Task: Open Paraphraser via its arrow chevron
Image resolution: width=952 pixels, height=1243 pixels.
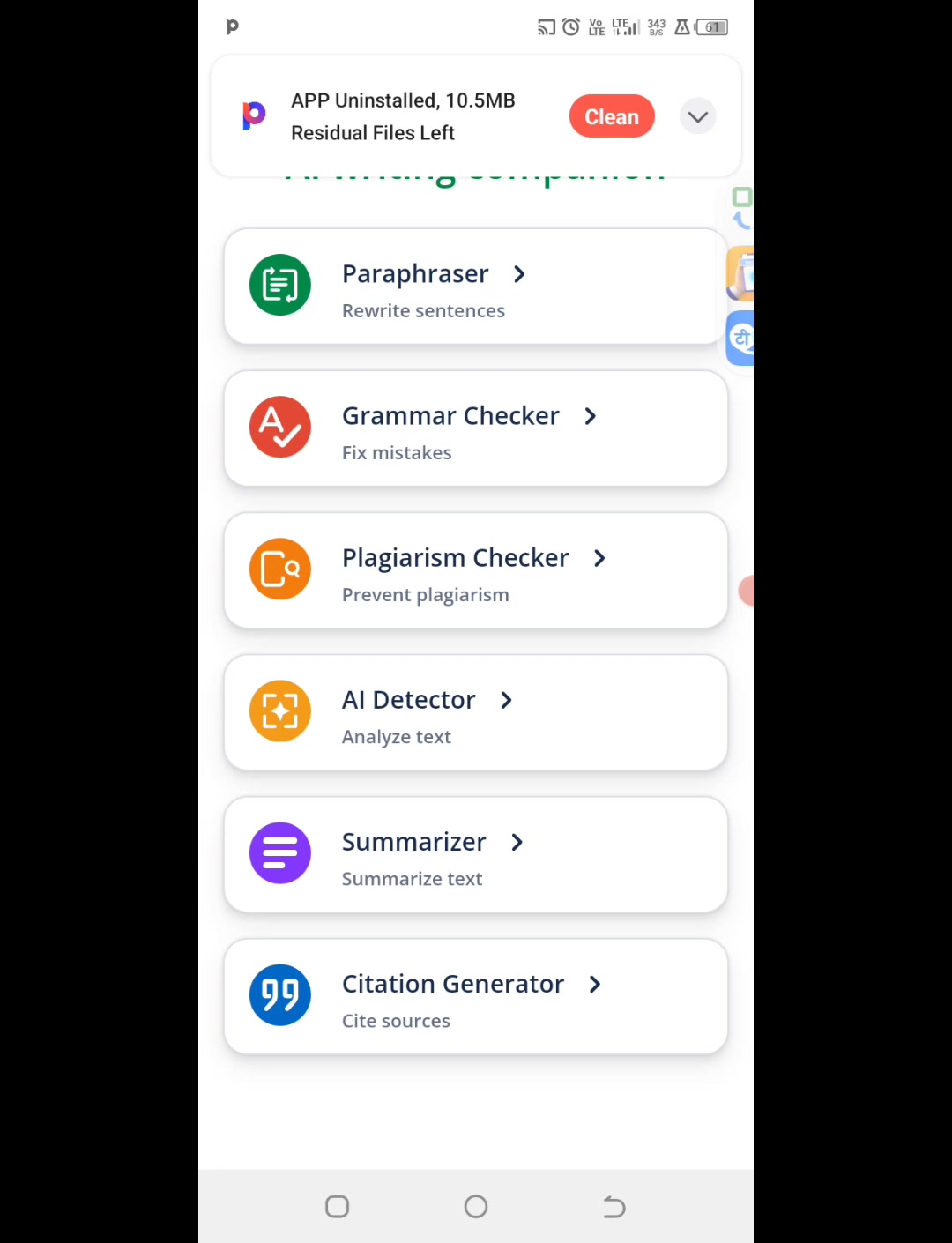Action: (519, 274)
